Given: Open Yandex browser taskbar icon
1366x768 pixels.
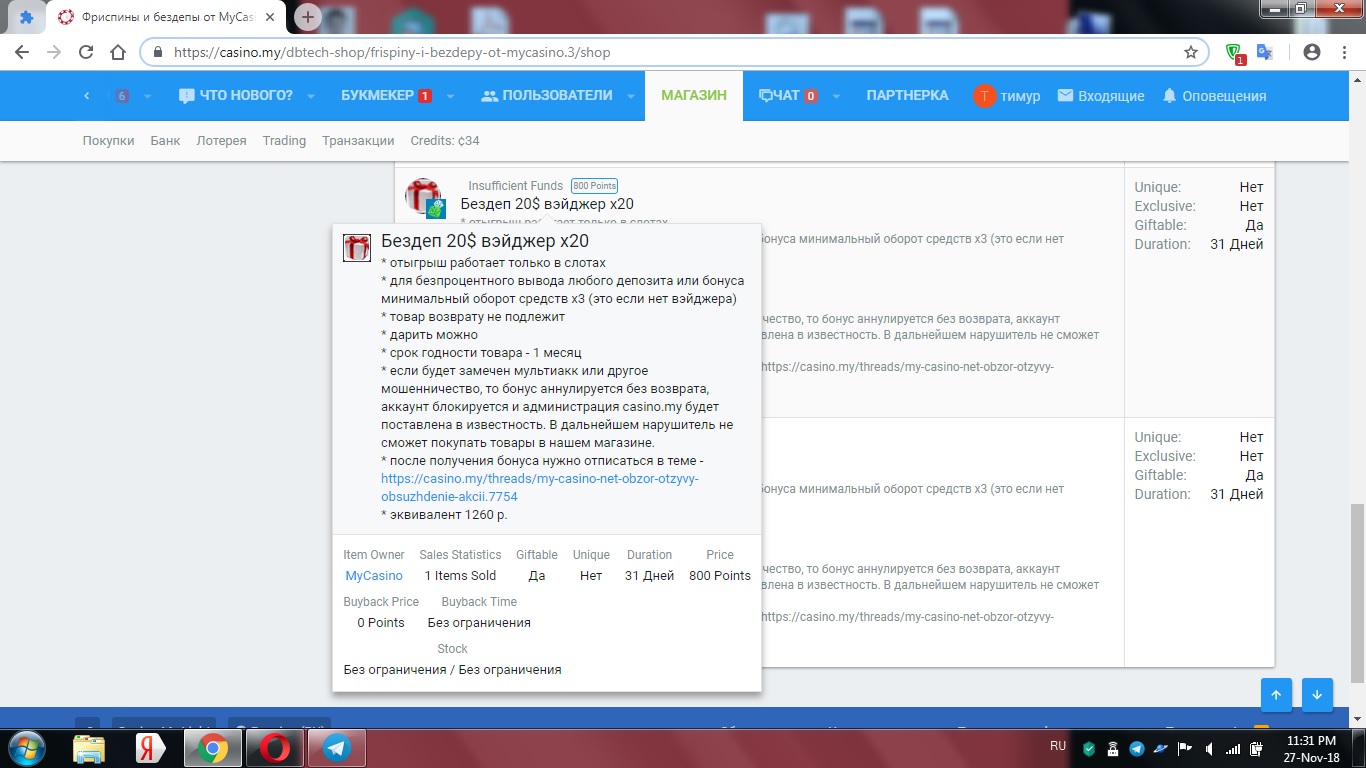Looking at the screenshot, I should [150, 748].
